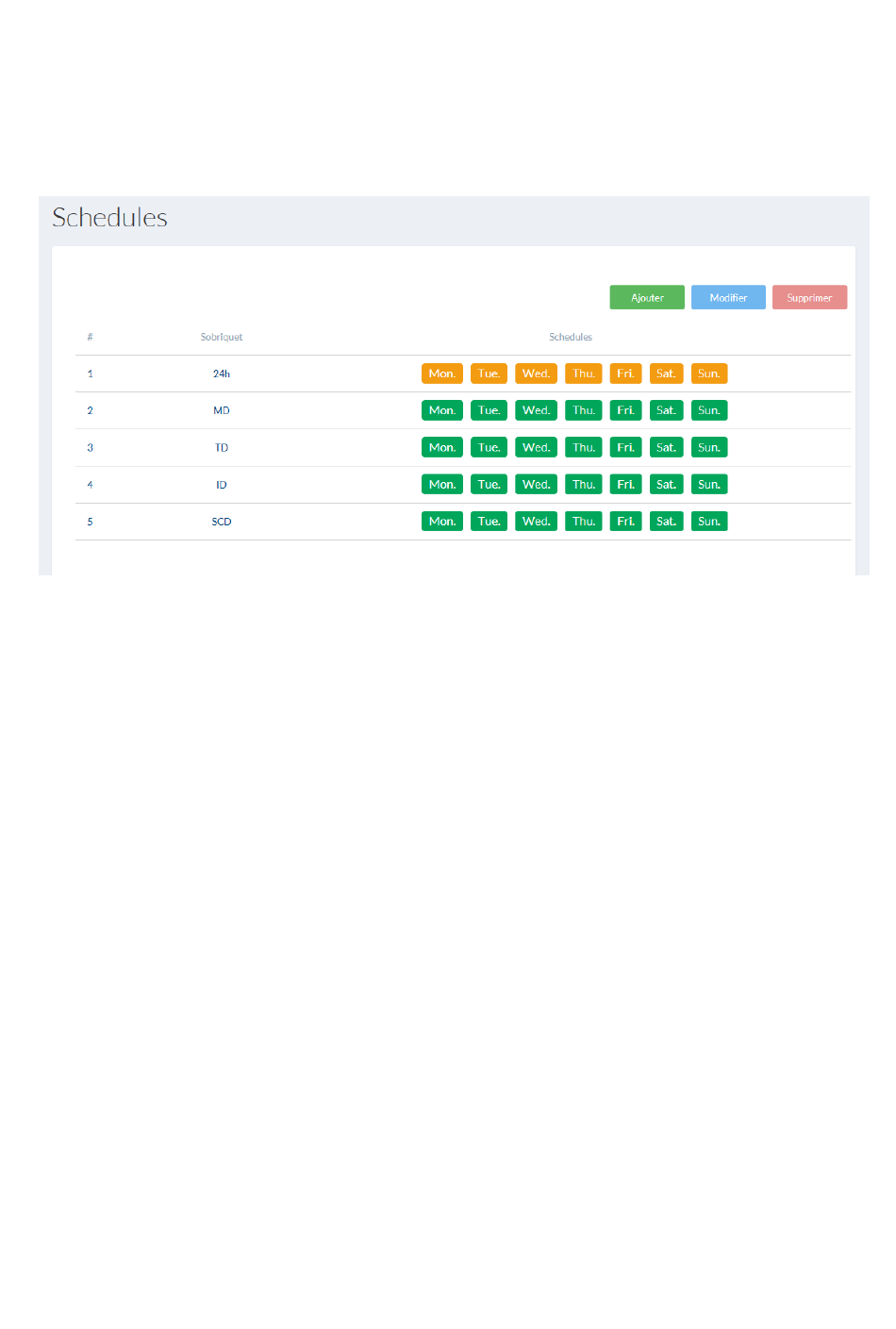
Task: Click Wed. badge in the SCD row
Action: point(536,521)
